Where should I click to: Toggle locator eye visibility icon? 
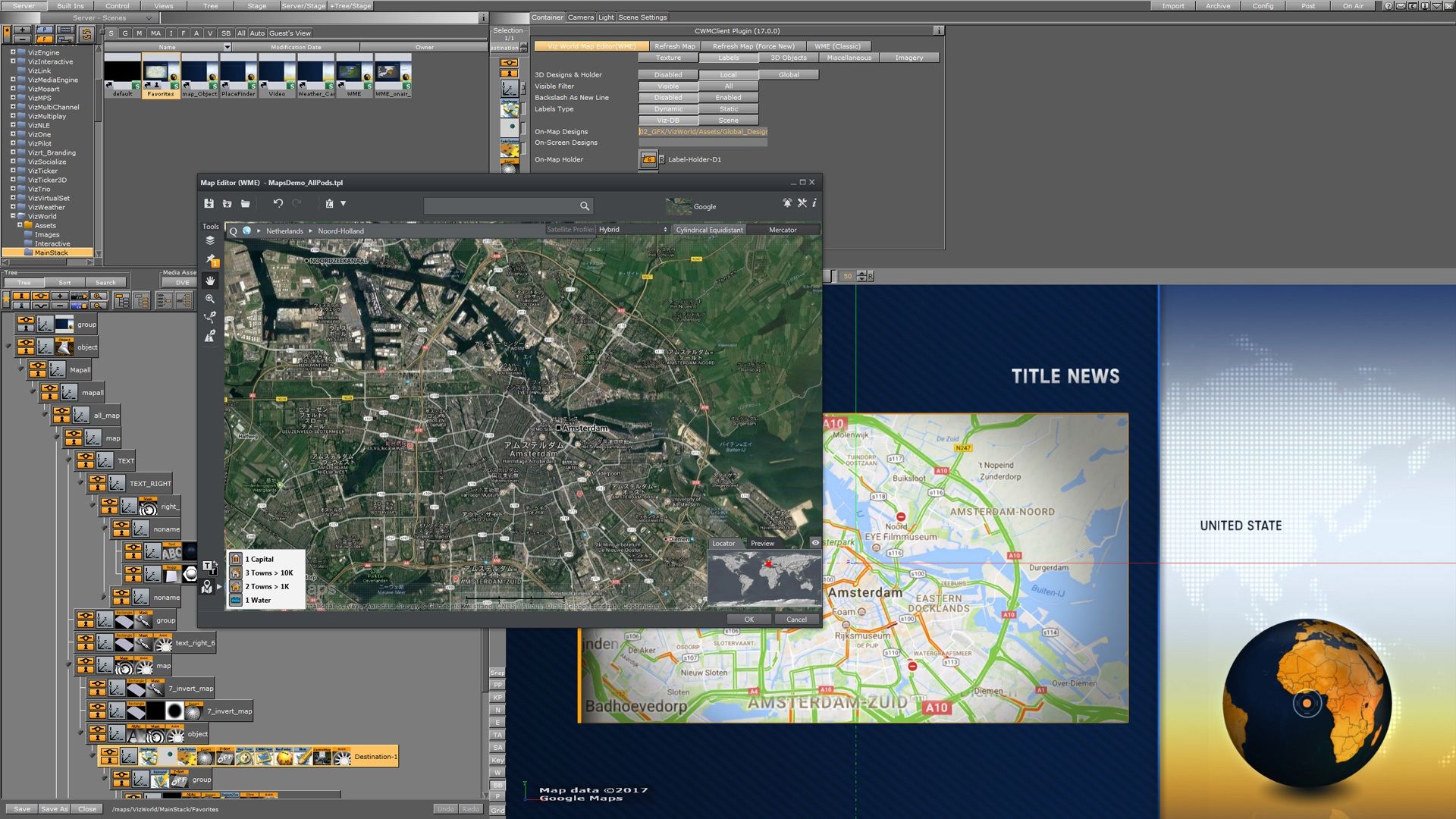click(x=815, y=543)
